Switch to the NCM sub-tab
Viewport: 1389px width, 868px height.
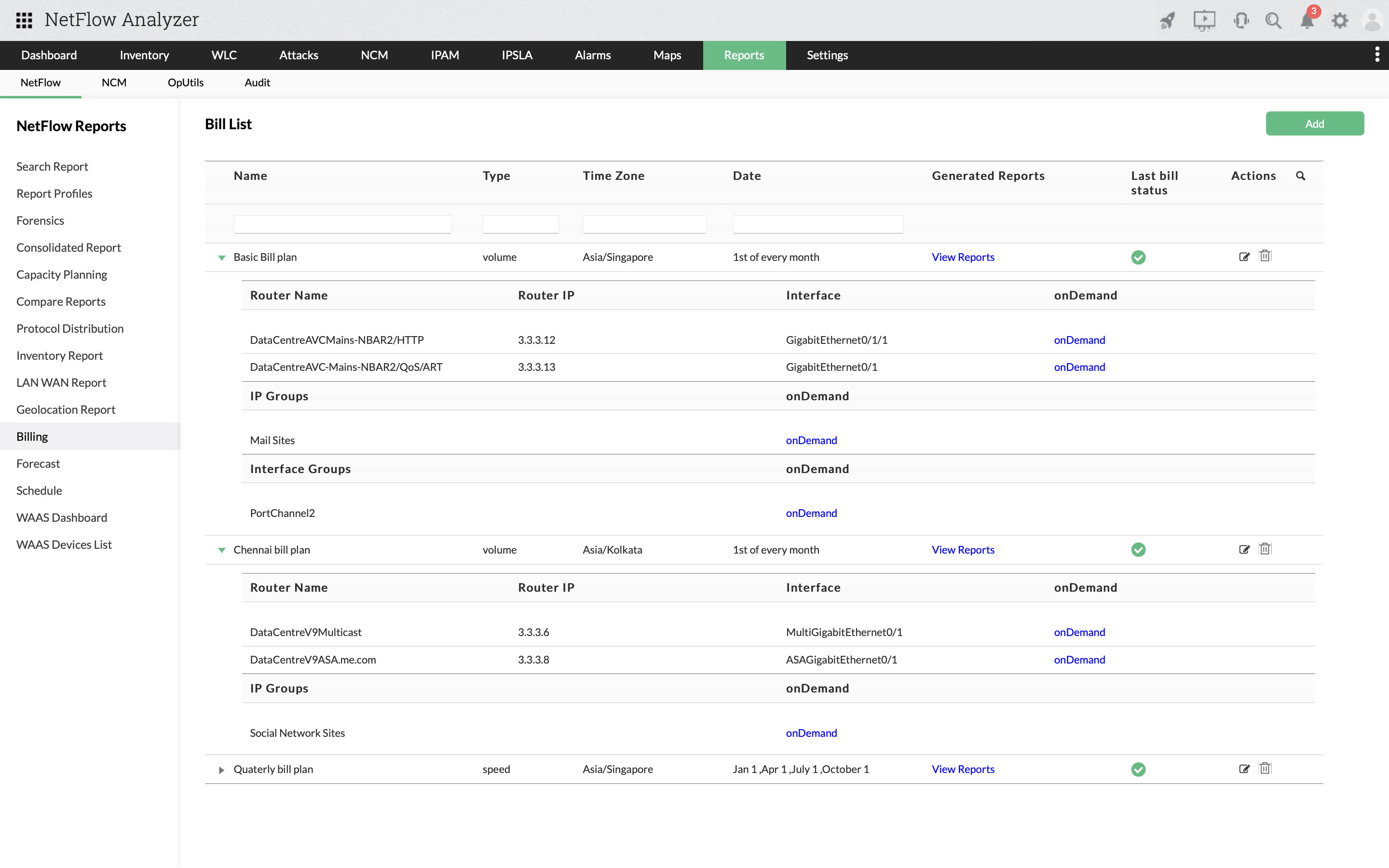pos(114,82)
